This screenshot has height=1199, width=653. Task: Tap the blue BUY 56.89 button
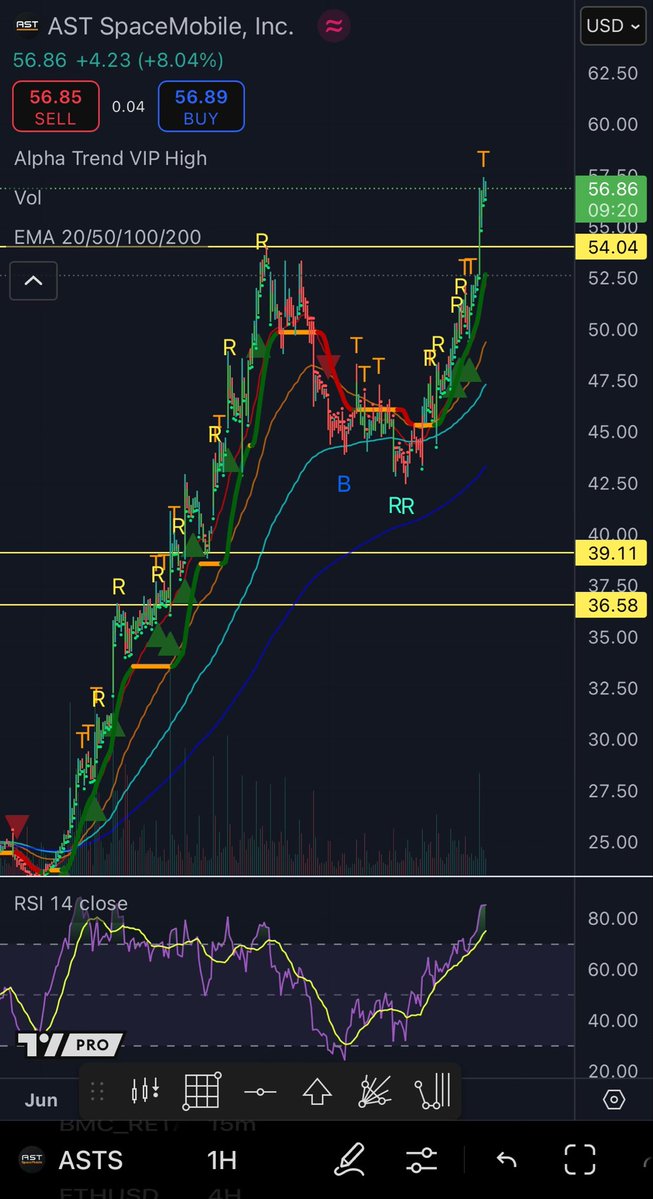tap(201, 106)
